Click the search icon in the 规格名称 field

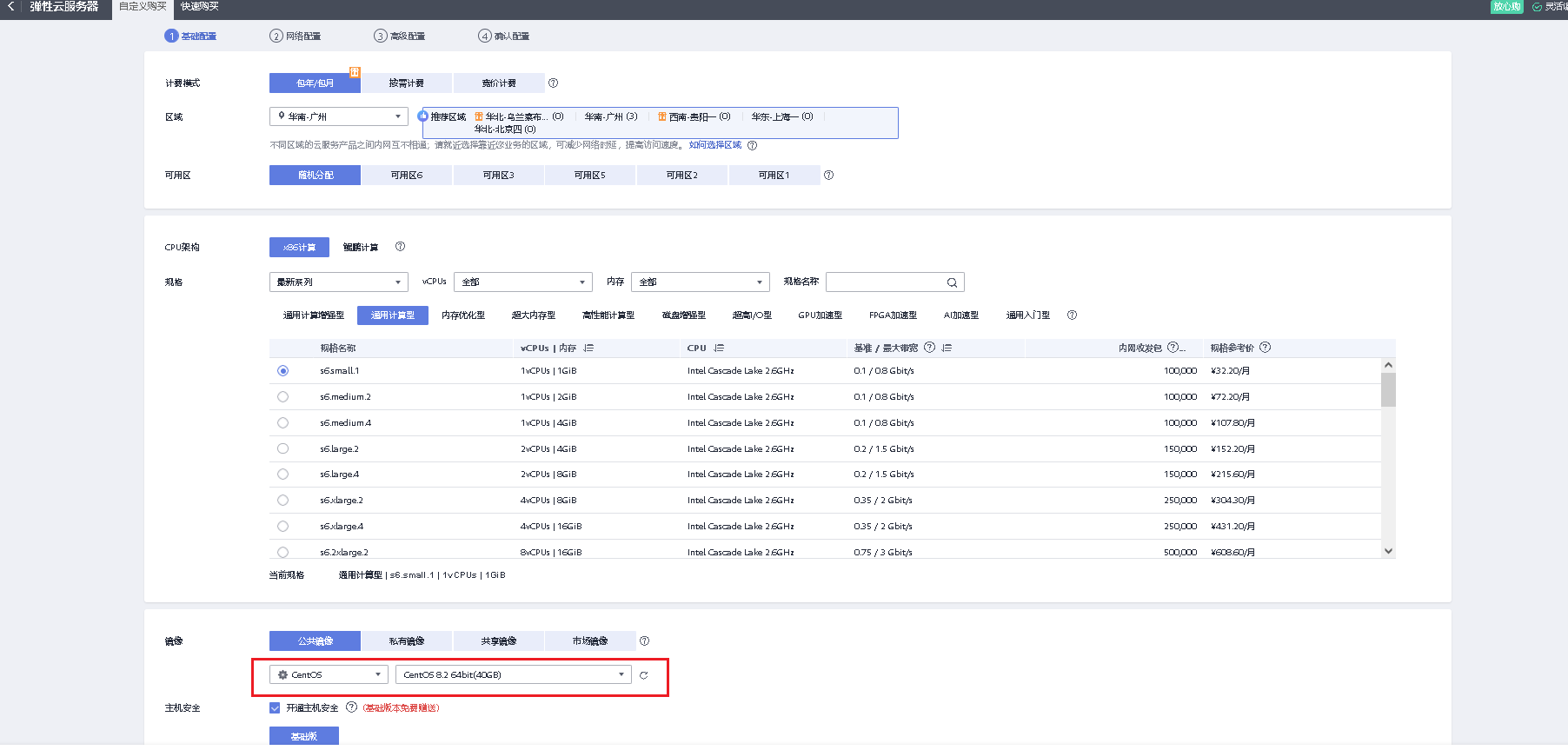tap(952, 282)
